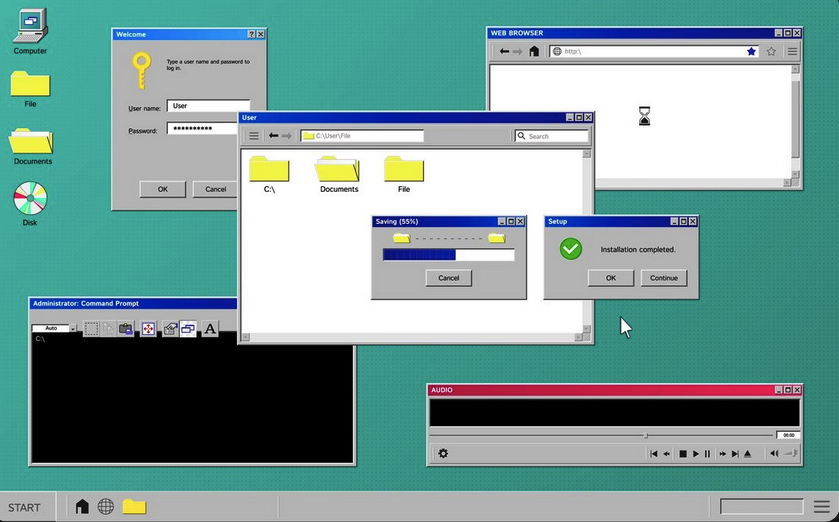Image resolution: width=839 pixels, height=522 pixels.
Task: Click the globe icon in the taskbar
Action: (106, 506)
